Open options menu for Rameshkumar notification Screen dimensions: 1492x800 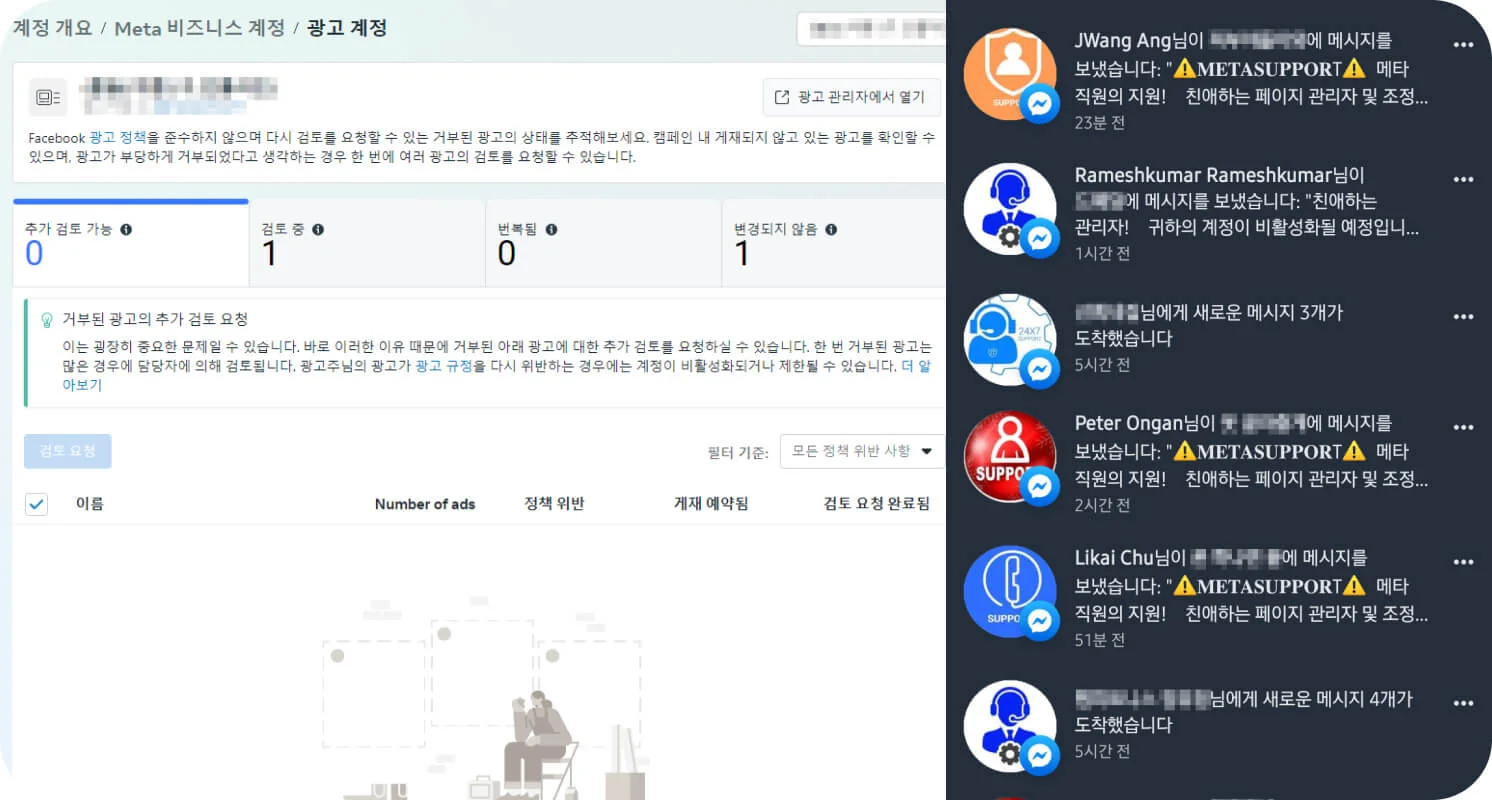1464,179
